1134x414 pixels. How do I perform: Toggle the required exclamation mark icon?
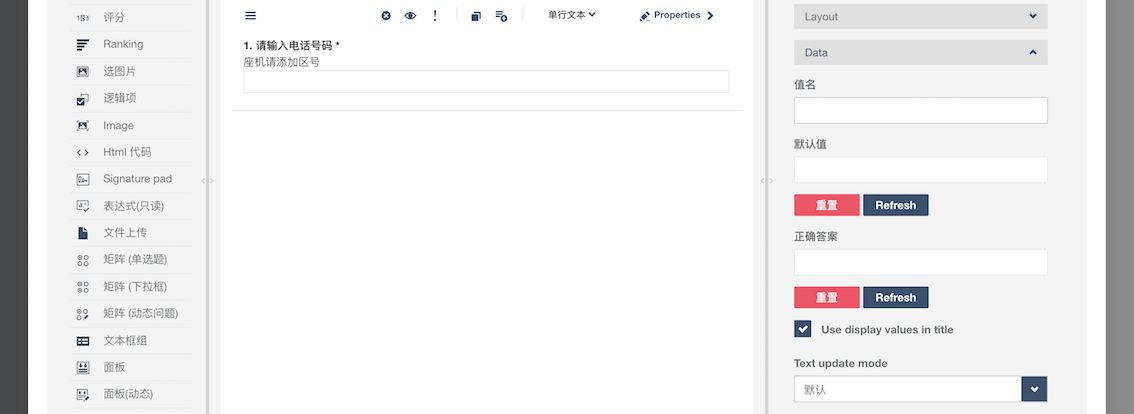coord(435,16)
